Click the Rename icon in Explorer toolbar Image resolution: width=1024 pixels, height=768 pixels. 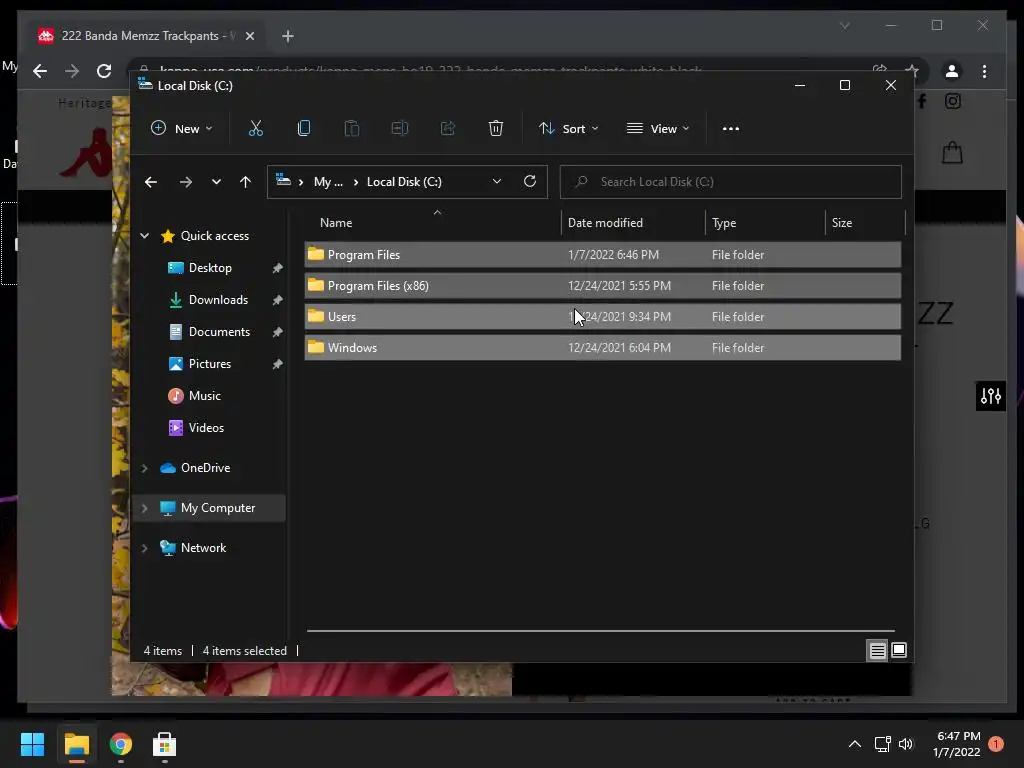click(400, 129)
